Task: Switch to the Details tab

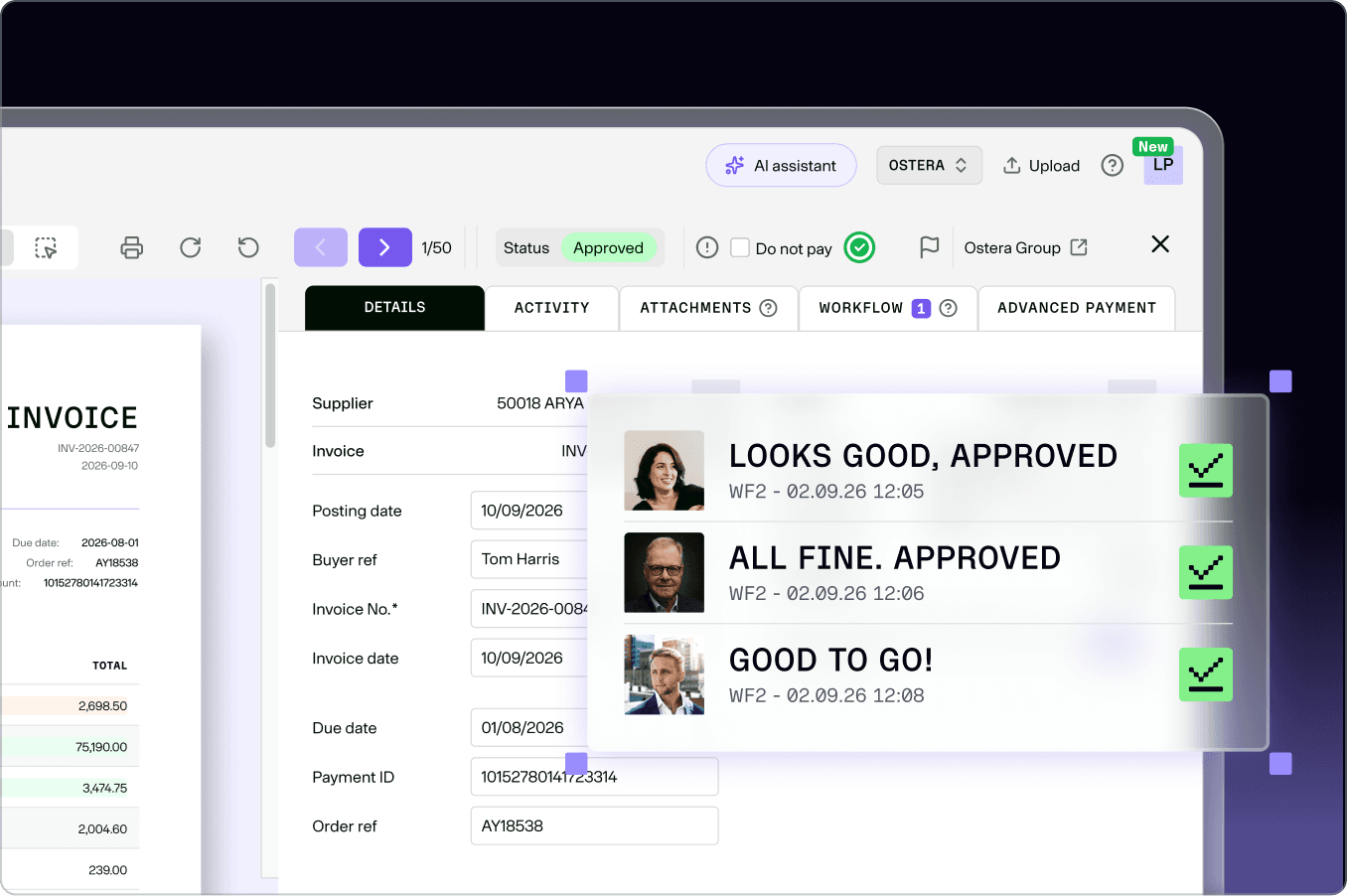Action: point(394,308)
